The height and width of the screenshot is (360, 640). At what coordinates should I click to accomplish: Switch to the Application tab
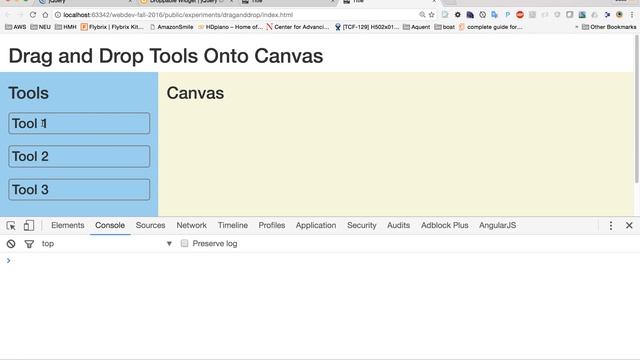tap(316, 225)
